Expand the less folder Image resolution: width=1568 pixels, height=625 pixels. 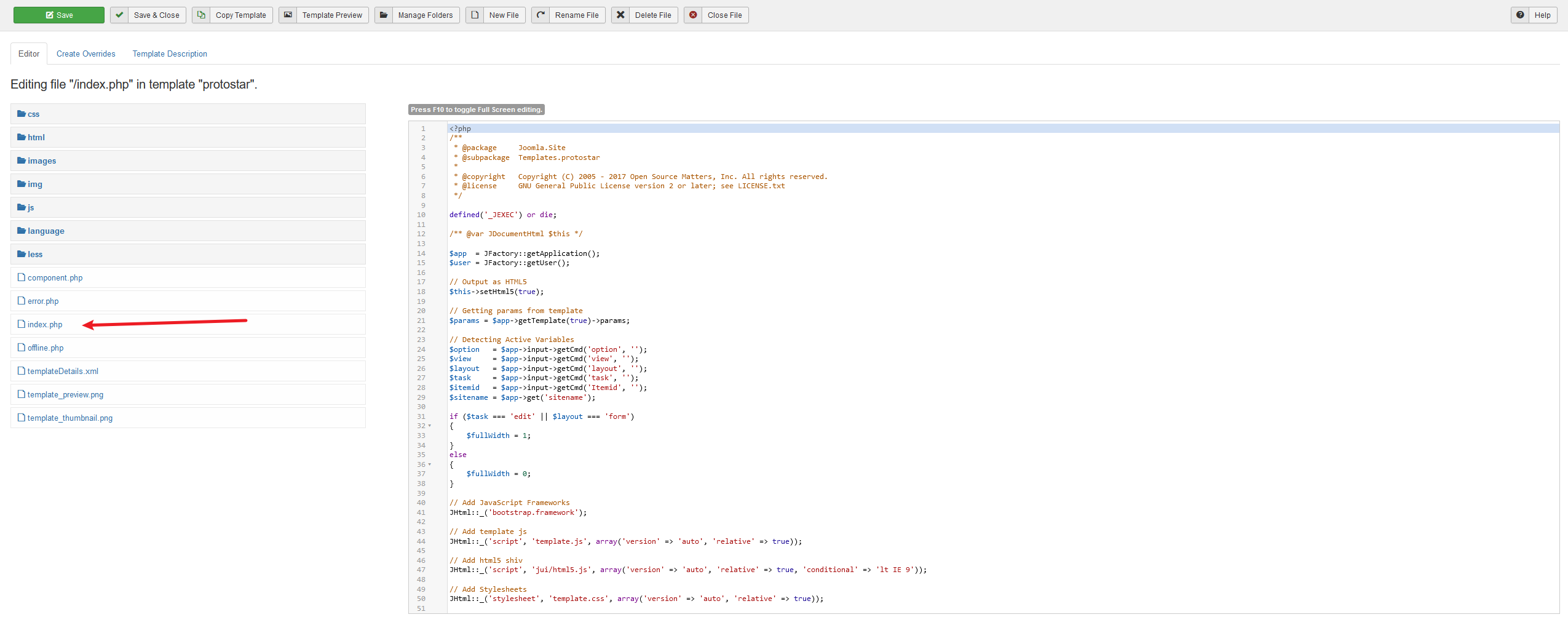188,254
